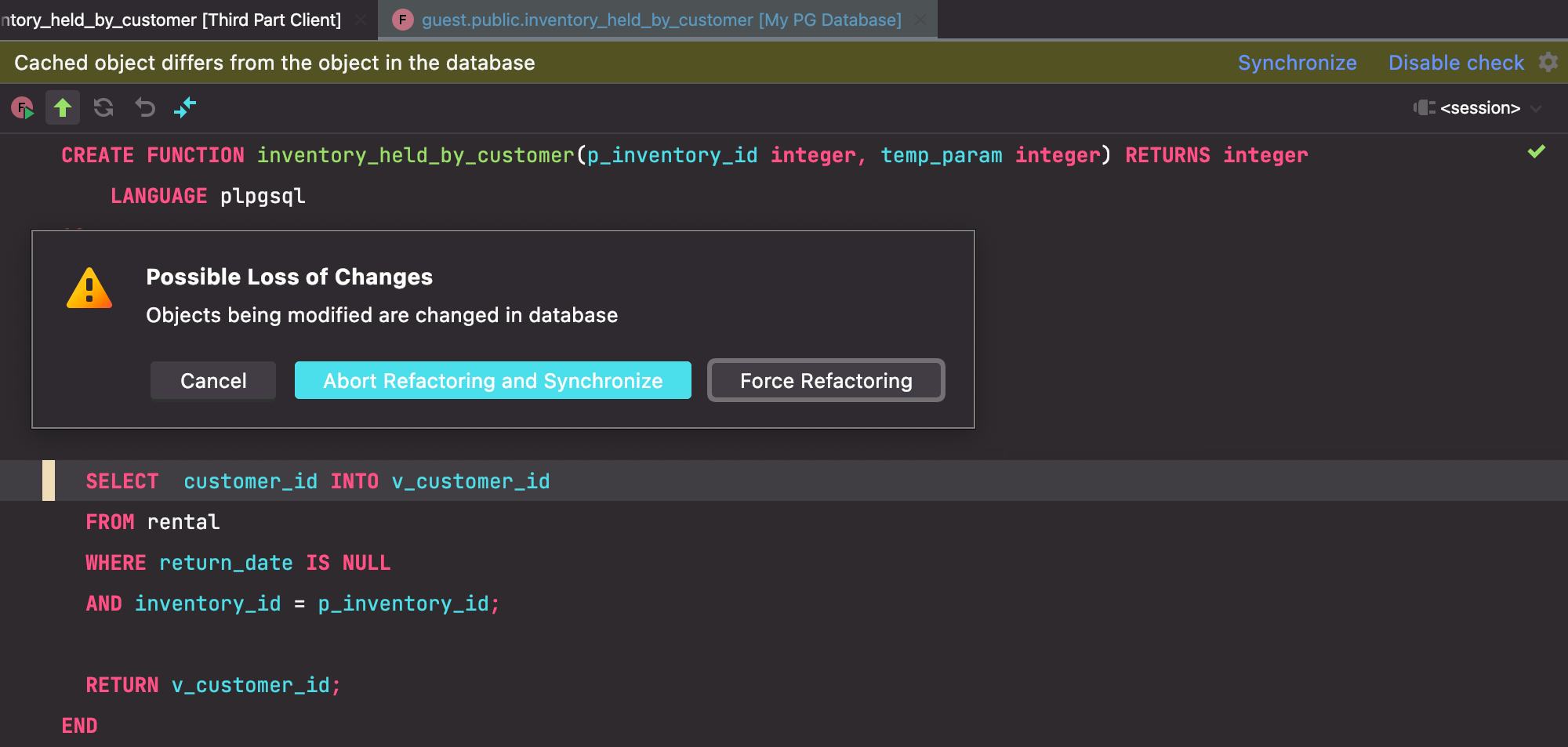Image resolution: width=1568 pixels, height=747 pixels.
Task: Click the session plug icon
Action: 1424,108
